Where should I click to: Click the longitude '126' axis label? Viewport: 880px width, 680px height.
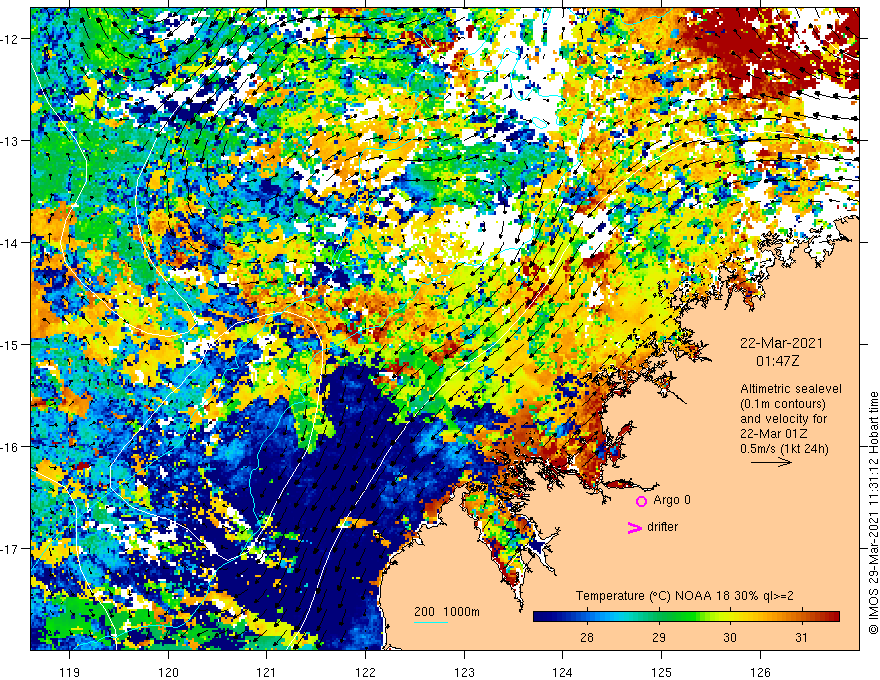760,672
